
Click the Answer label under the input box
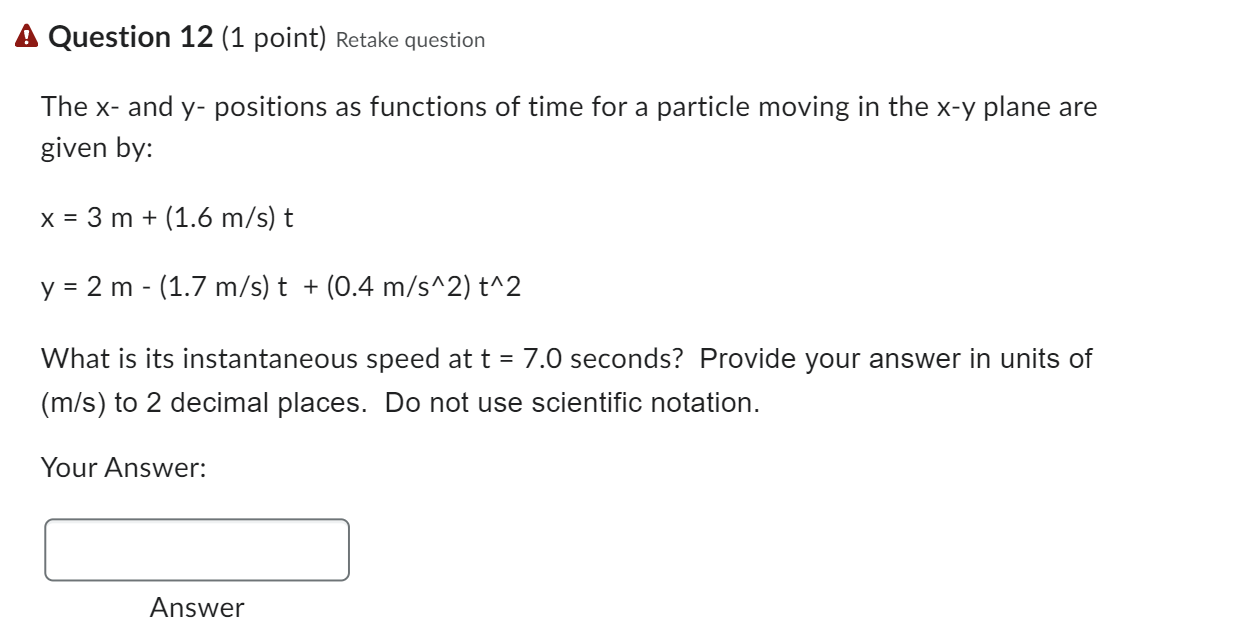[x=196, y=608]
